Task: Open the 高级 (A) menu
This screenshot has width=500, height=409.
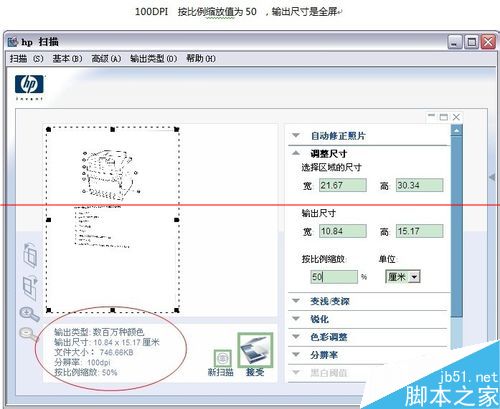Action: (106, 59)
